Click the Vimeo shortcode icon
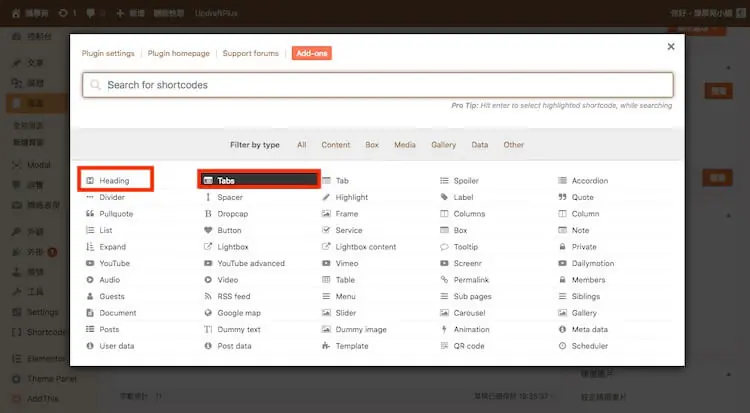750x413 pixels. (x=326, y=263)
